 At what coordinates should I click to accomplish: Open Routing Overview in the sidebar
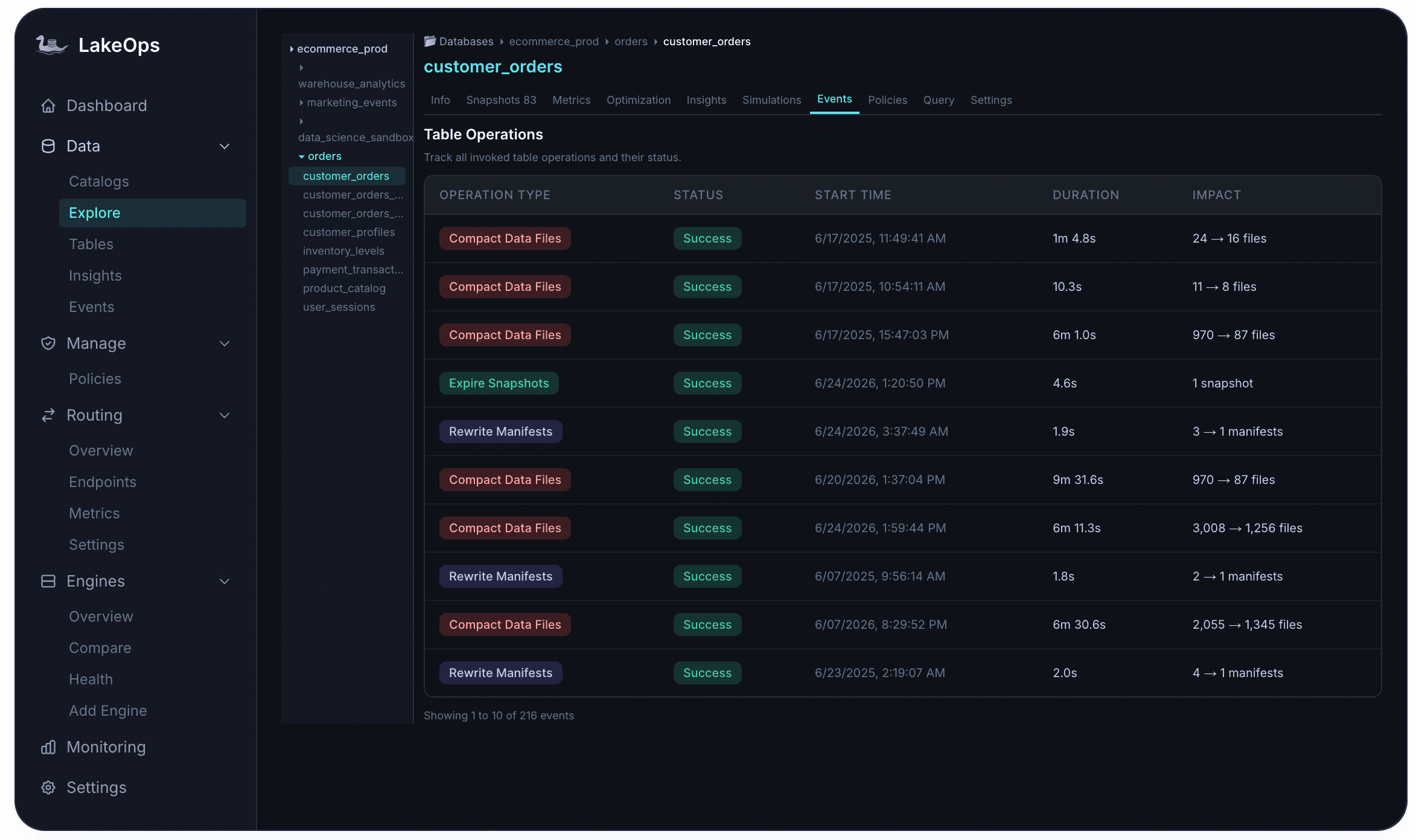pos(101,451)
